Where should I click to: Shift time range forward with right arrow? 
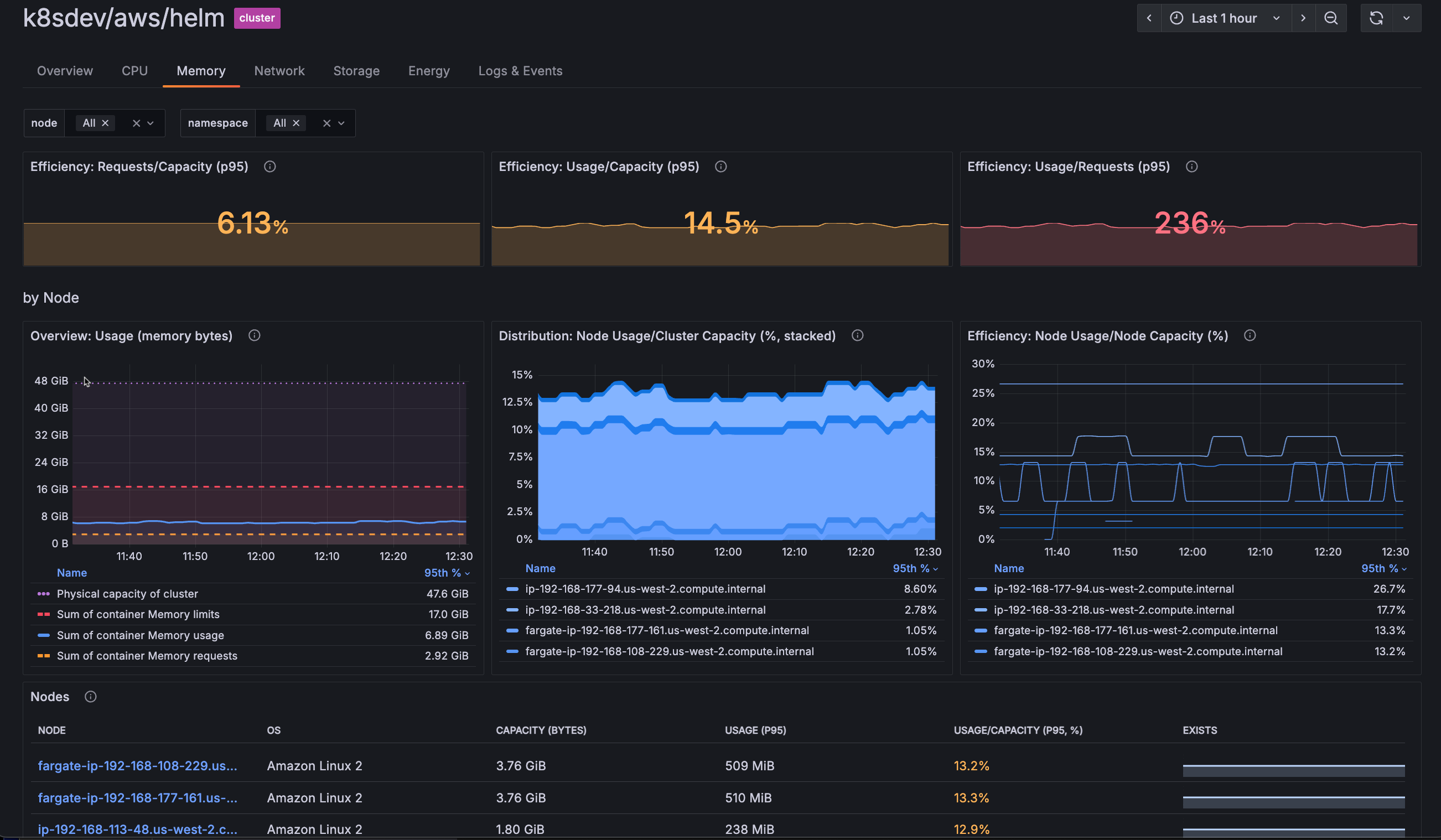[x=1303, y=18]
